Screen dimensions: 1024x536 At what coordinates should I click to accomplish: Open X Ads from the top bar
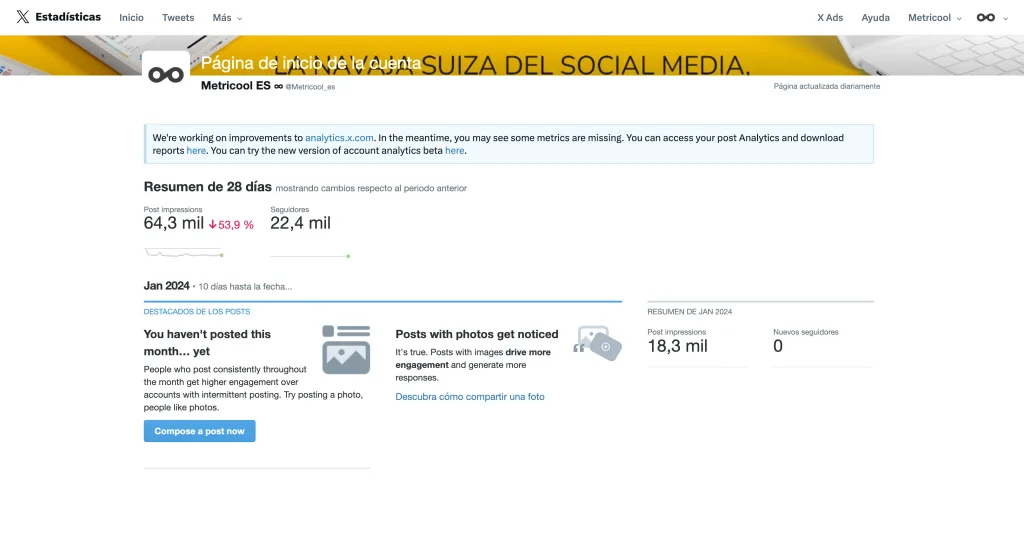830,18
